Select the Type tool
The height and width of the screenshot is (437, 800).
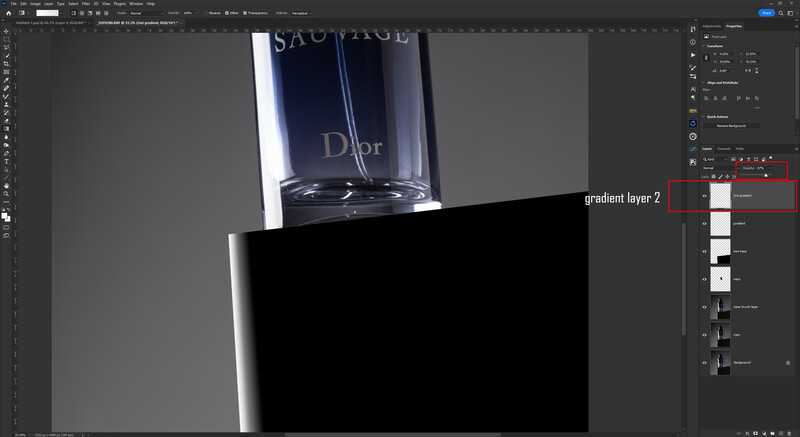(6, 162)
